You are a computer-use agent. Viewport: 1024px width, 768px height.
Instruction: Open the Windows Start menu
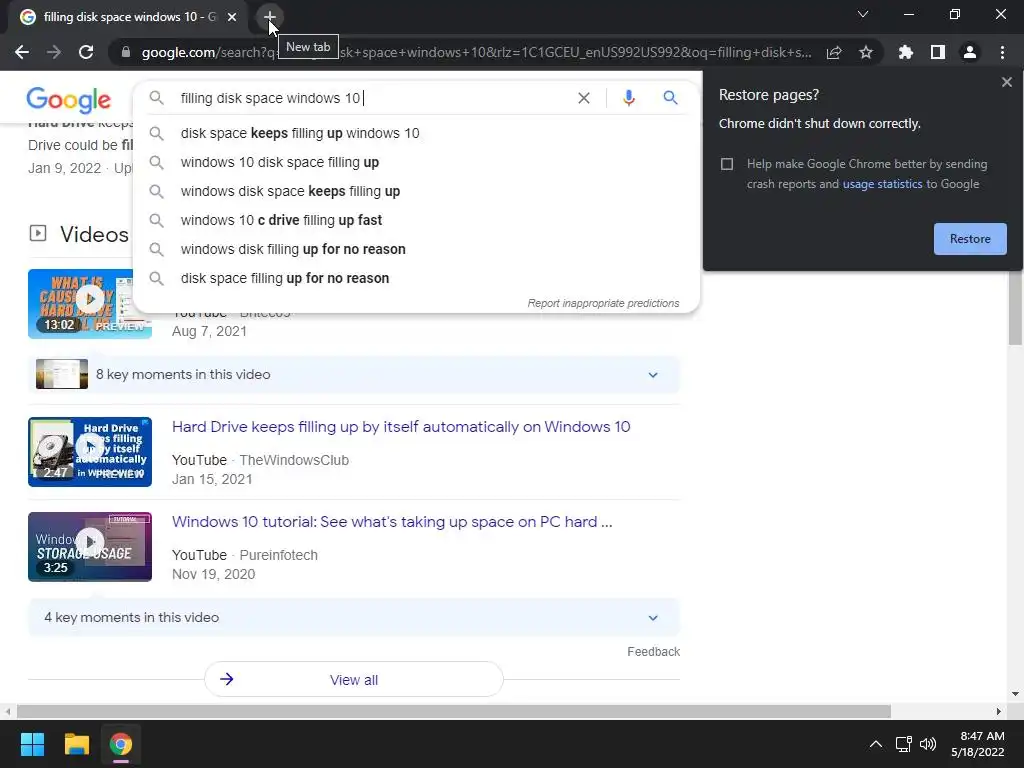coord(32,744)
